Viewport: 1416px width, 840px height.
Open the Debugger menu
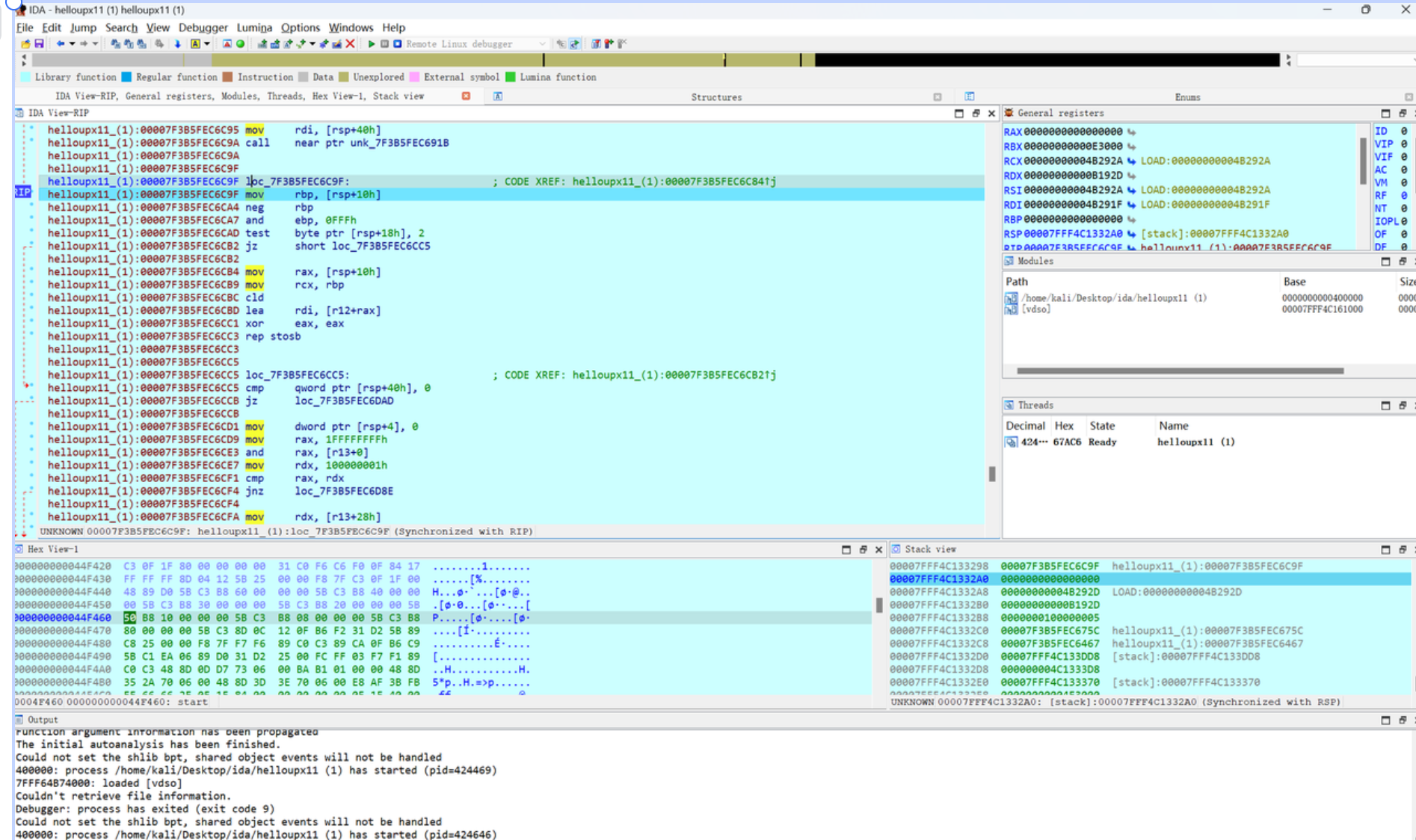coord(203,28)
